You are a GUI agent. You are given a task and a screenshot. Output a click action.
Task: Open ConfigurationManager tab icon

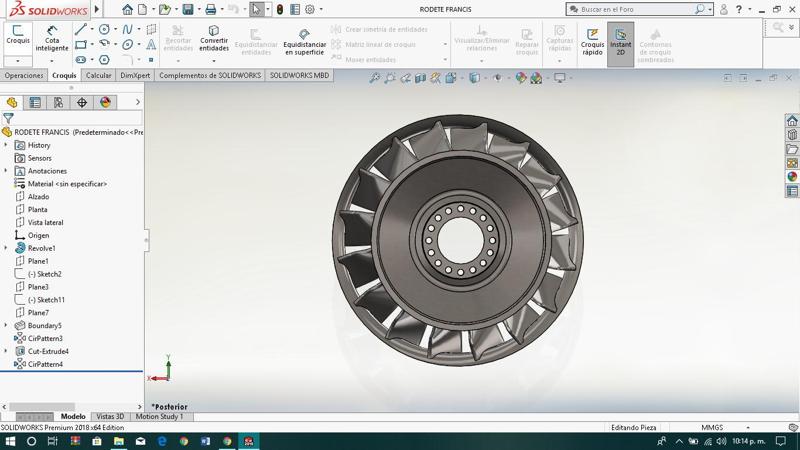click(x=58, y=103)
